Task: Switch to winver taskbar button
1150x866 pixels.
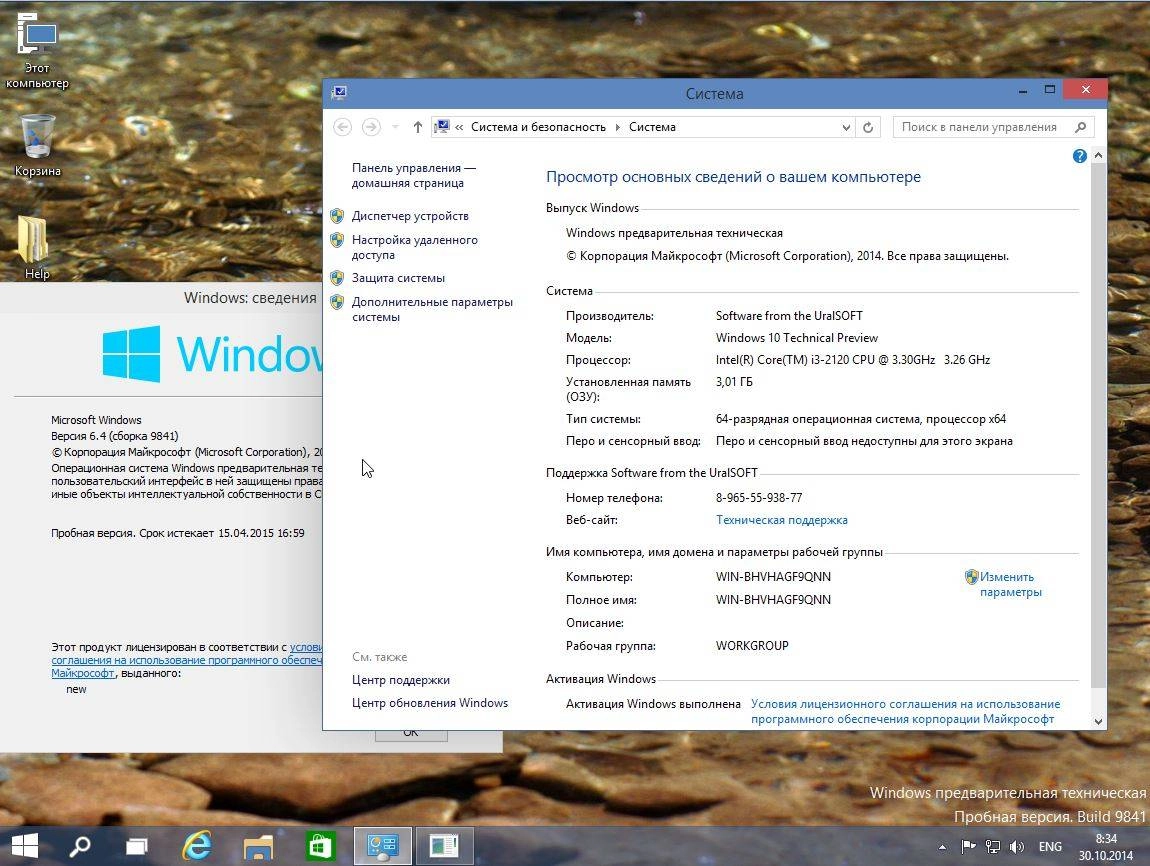Action: pos(444,846)
